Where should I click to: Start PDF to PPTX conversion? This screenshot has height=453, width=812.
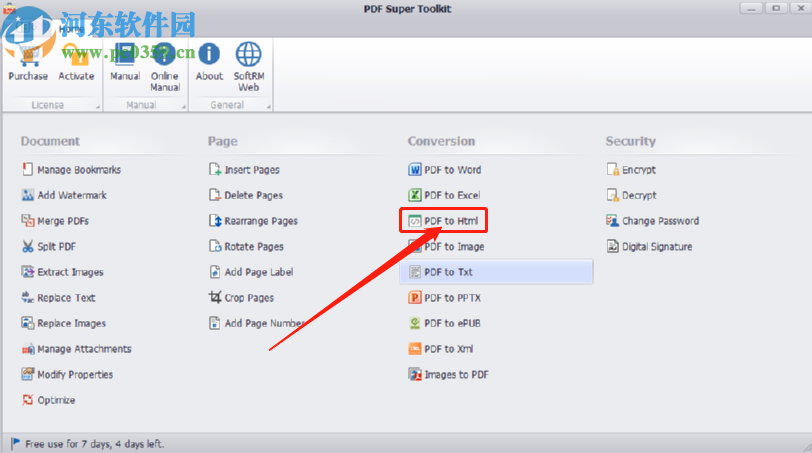[x=445, y=298]
